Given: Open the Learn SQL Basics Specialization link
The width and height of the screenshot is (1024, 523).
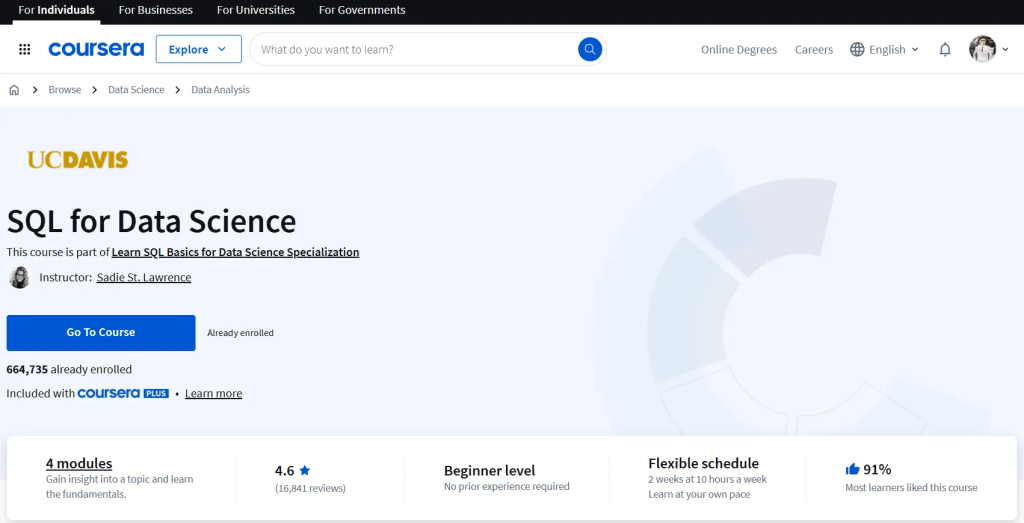Looking at the screenshot, I should (x=235, y=252).
